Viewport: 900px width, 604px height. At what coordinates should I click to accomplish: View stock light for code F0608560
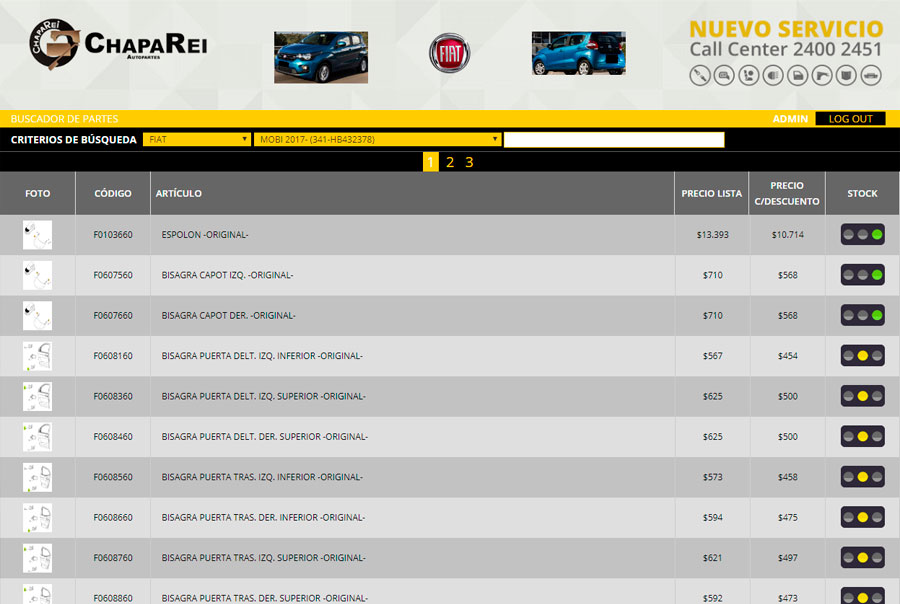click(862, 477)
